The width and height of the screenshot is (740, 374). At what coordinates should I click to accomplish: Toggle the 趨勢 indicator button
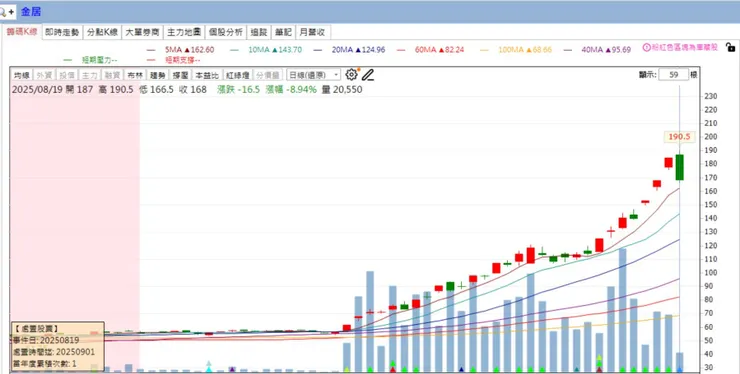tap(158, 75)
